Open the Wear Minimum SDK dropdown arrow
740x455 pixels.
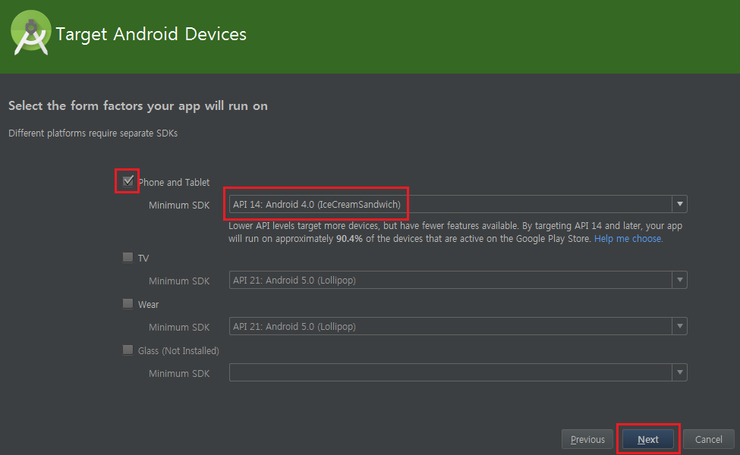[x=680, y=326]
